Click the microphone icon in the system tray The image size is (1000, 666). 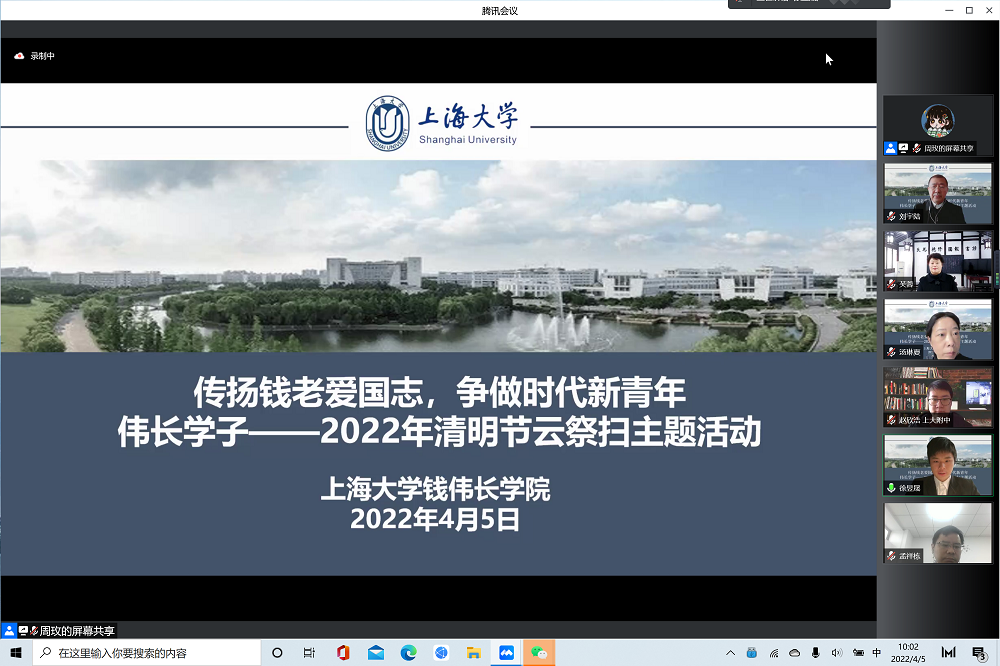pyautogui.click(x=817, y=652)
